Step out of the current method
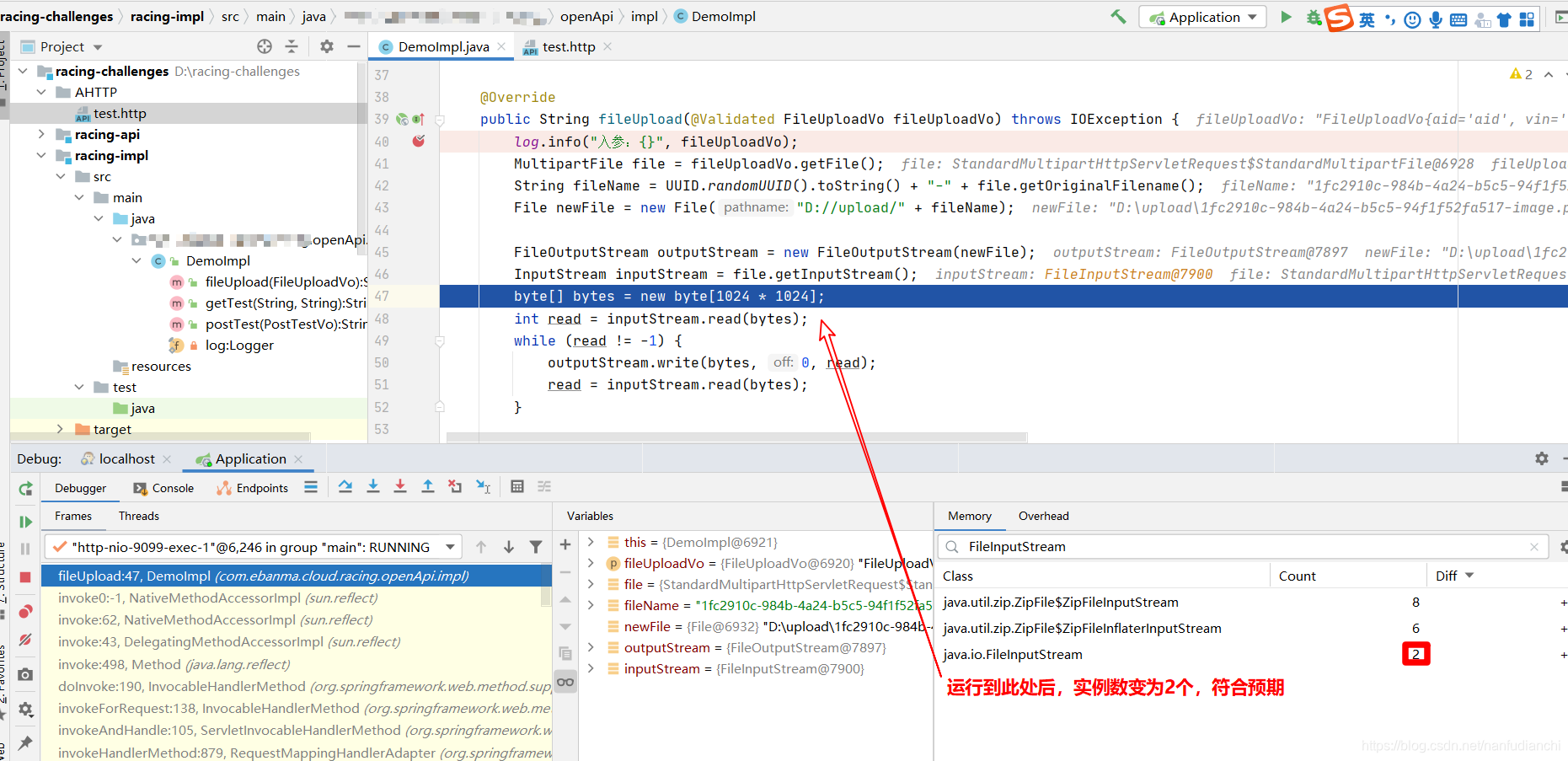 click(x=427, y=486)
